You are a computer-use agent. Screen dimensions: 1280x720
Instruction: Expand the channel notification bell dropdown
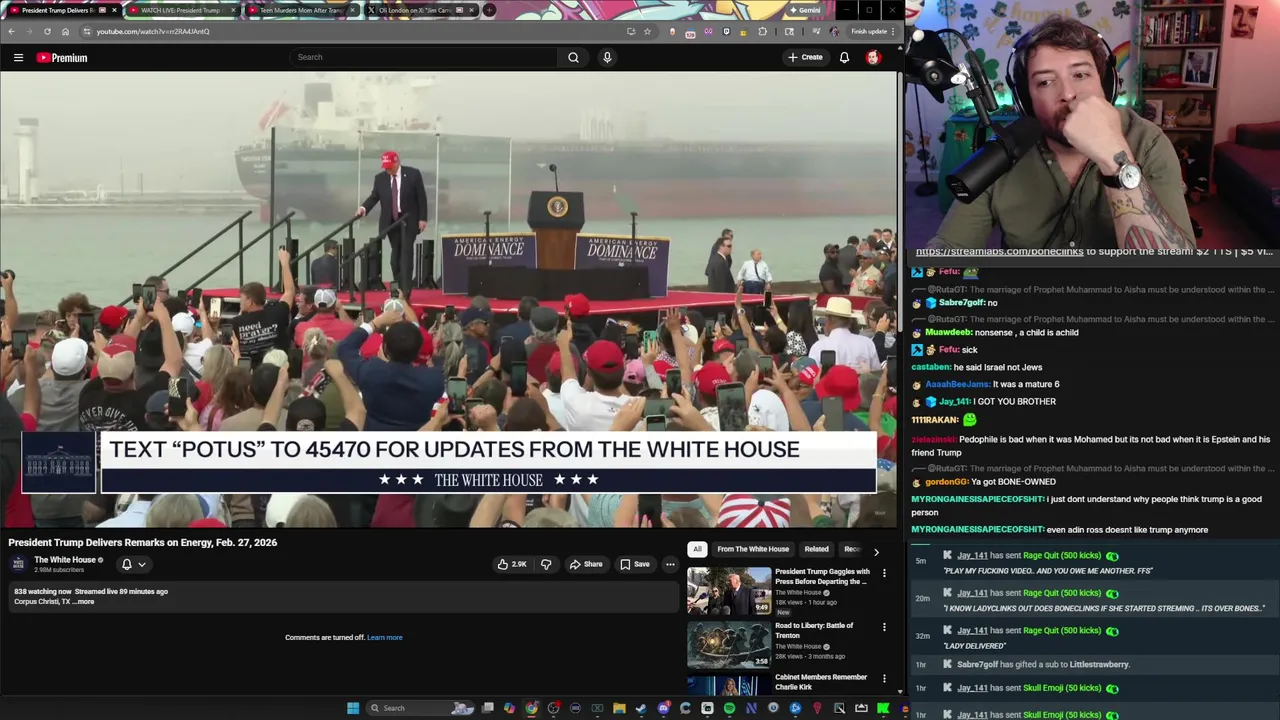(x=133, y=564)
